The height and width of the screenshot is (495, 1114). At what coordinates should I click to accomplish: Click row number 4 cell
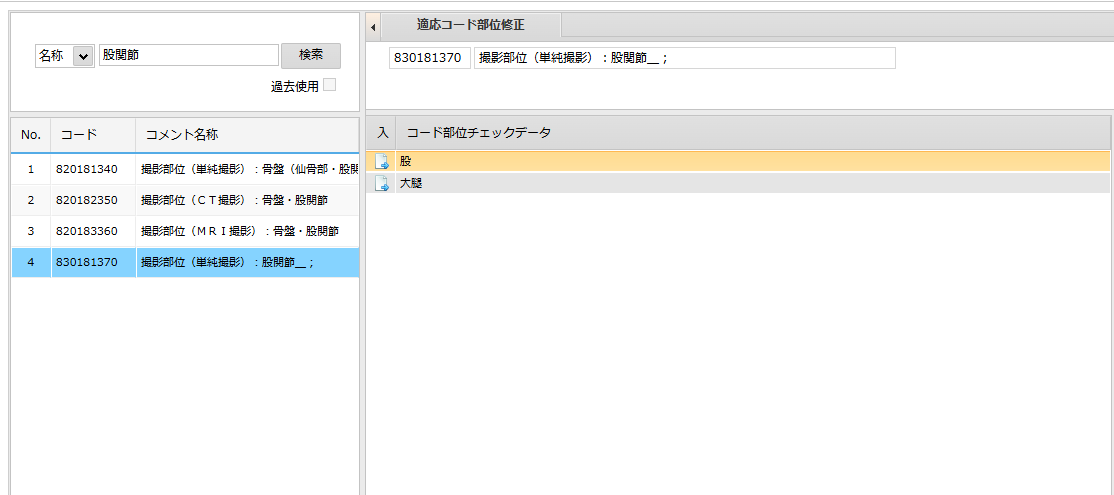[x=31, y=262]
